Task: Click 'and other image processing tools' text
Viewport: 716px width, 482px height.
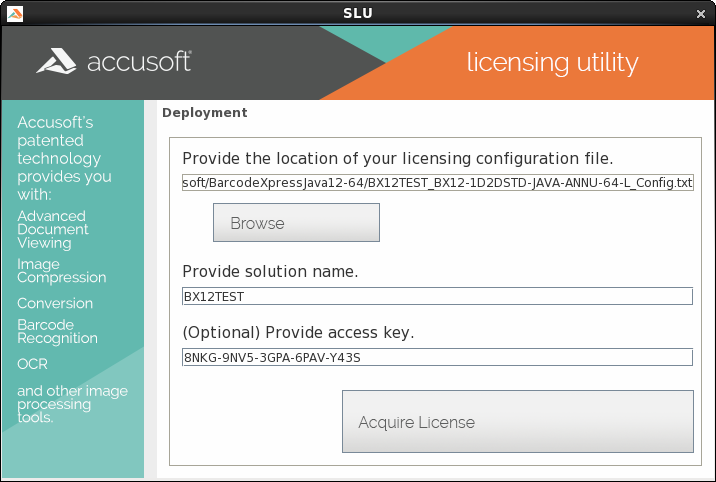Action: 72,403
